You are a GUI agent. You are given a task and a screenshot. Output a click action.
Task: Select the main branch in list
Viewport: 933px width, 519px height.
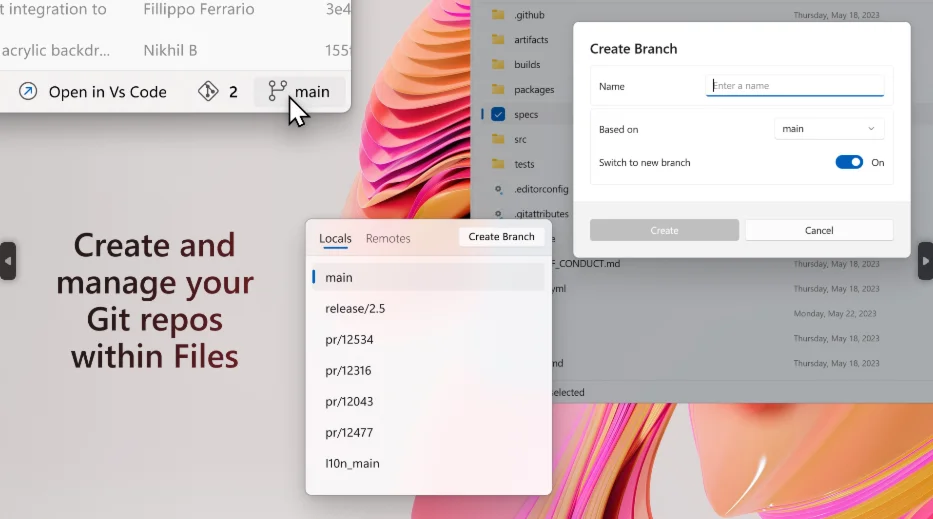click(x=428, y=277)
